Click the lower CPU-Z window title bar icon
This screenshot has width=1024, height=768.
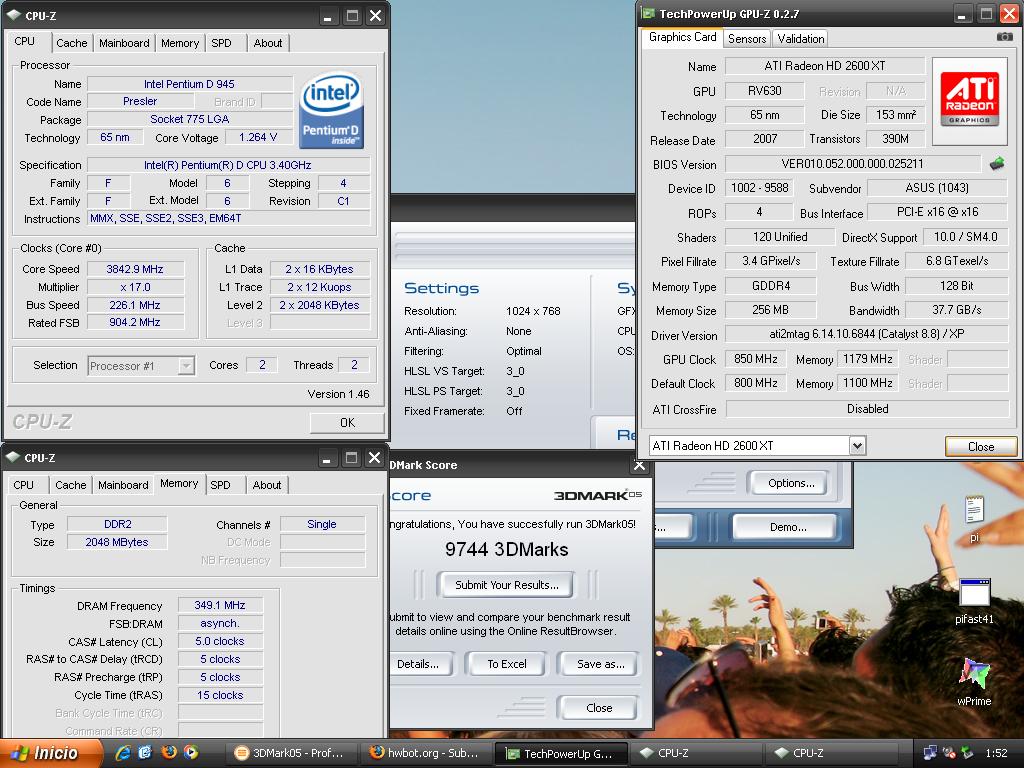point(13,458)
